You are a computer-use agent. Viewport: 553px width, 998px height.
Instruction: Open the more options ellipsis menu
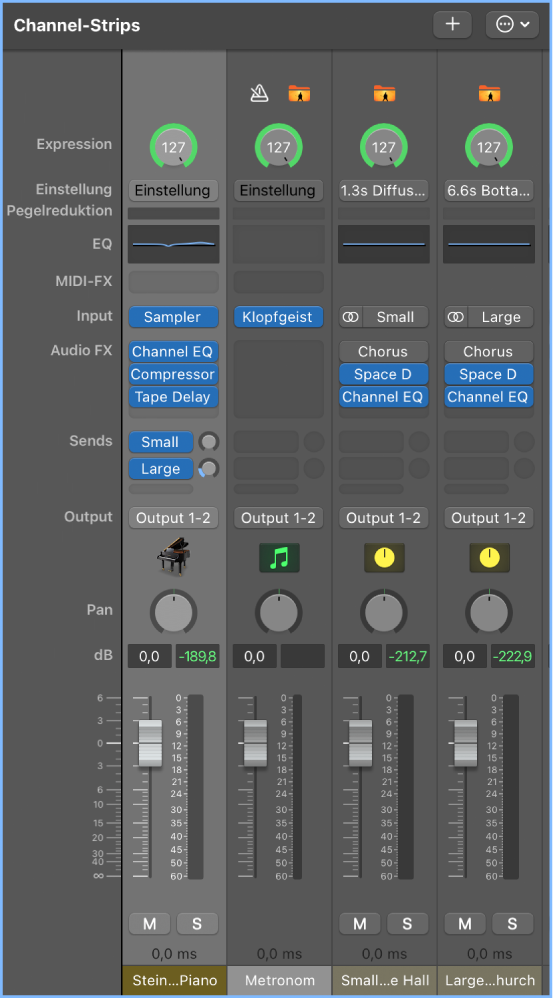[512, 24]
